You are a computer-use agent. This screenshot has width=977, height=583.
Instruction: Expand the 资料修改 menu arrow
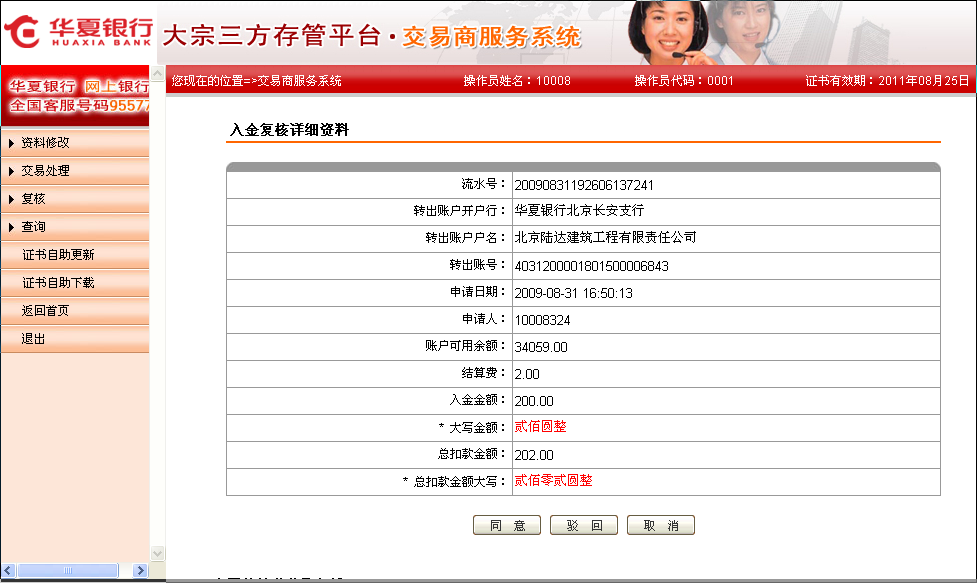(x=11, y=143)
